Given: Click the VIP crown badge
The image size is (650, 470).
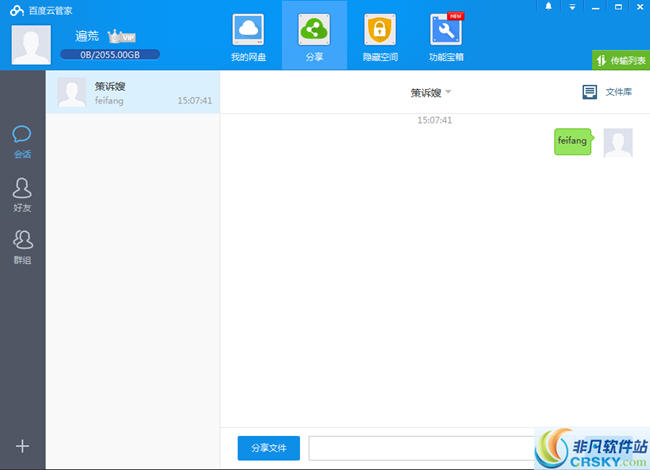Looking at the screenshot, I should [121, 37].
